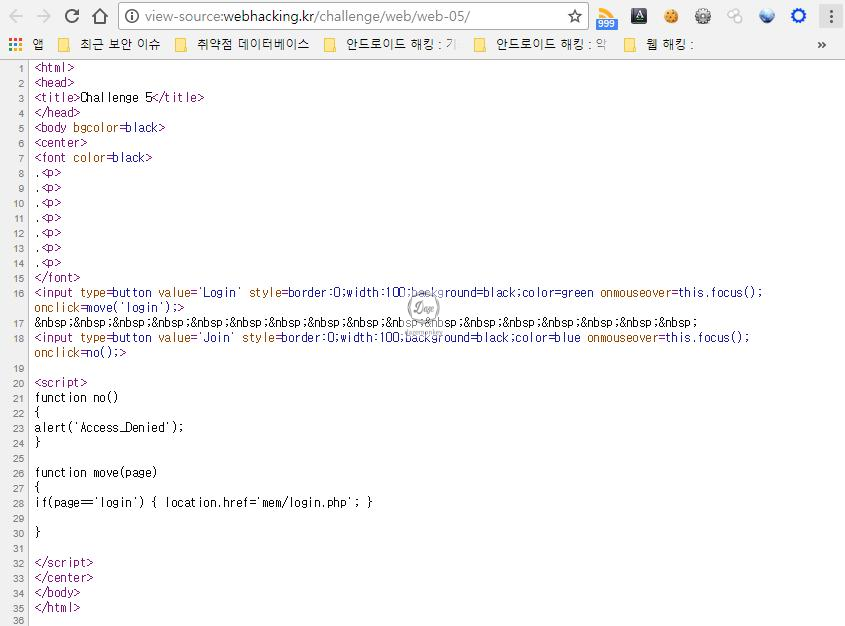Click the alert('Access_Denied') source line
Screen dimensions: 845x626
[109, 428]
